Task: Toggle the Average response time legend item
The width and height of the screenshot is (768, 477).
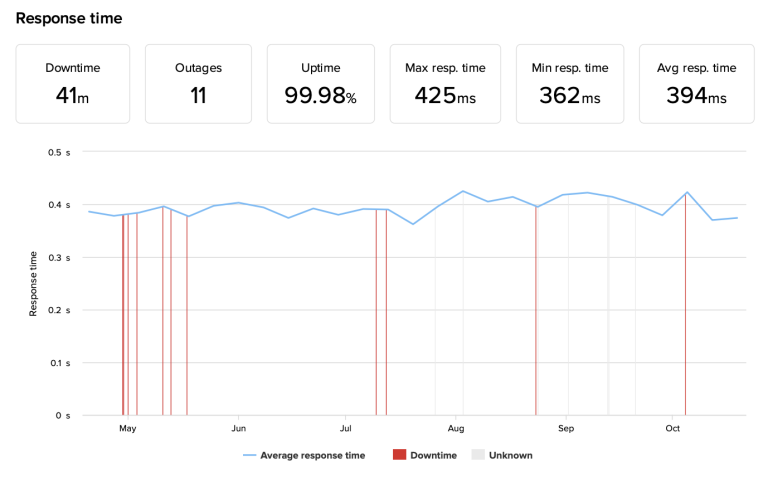Action: (x=304, y=455)
